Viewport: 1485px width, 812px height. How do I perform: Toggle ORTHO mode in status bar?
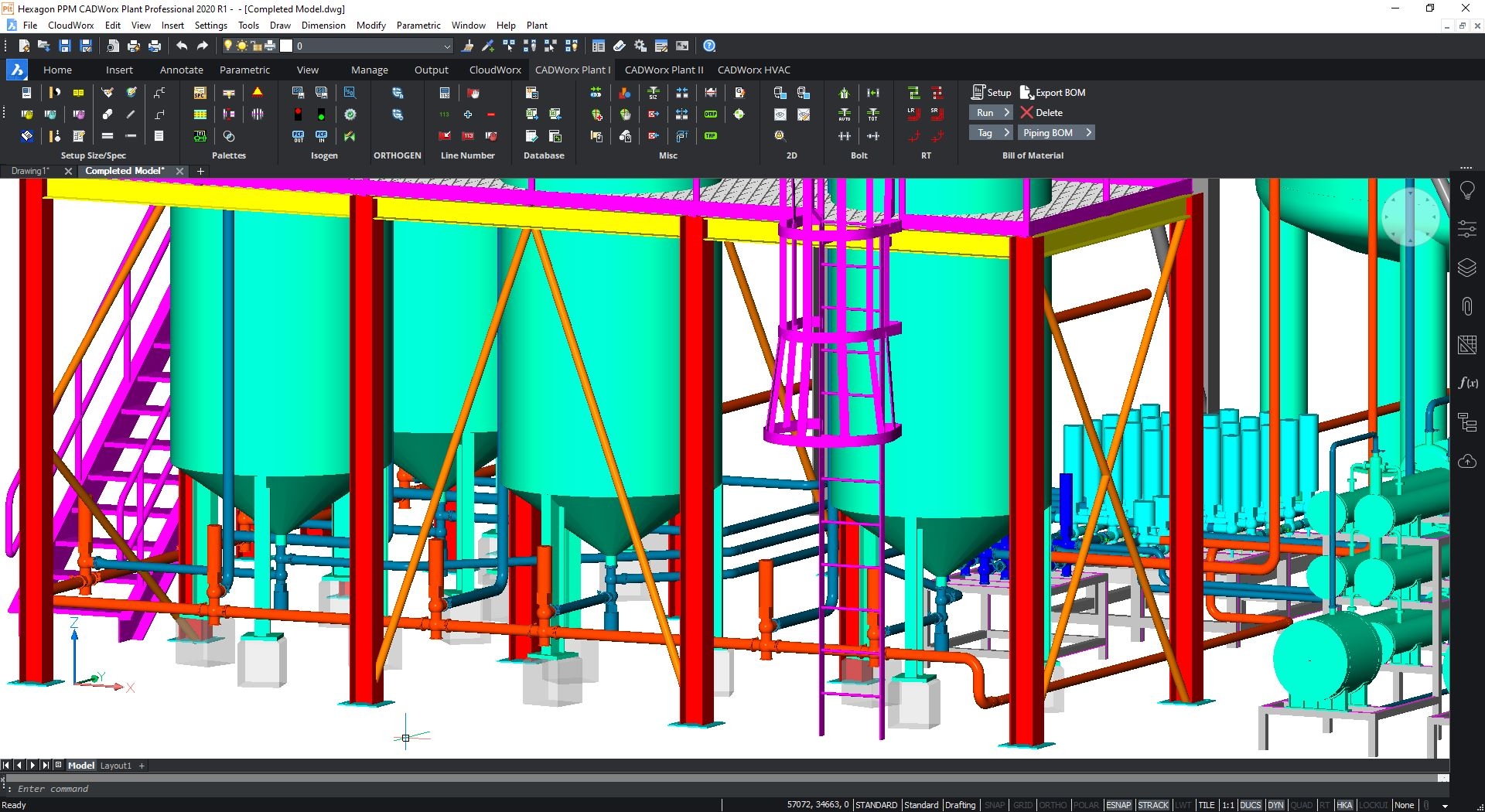1052,805
